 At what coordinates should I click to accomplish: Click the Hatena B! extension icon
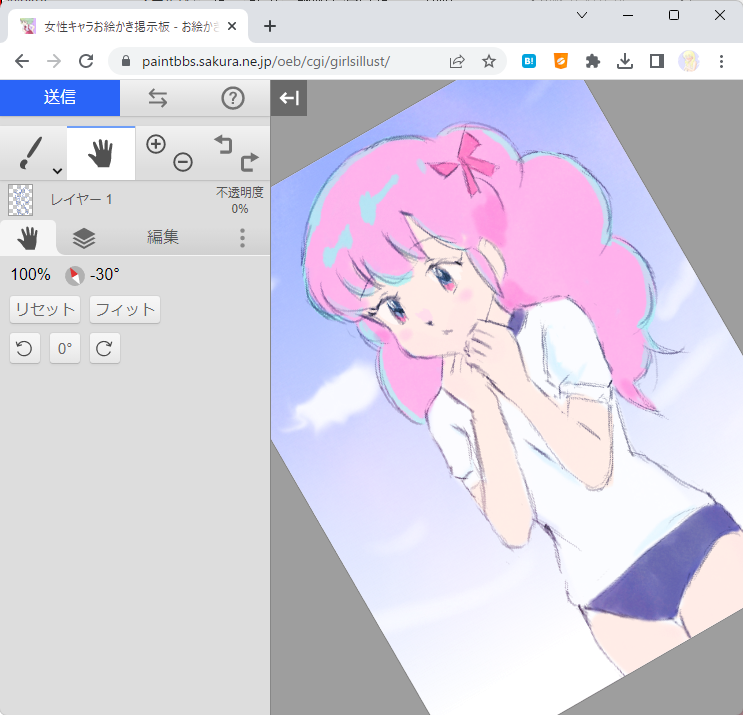529,61
